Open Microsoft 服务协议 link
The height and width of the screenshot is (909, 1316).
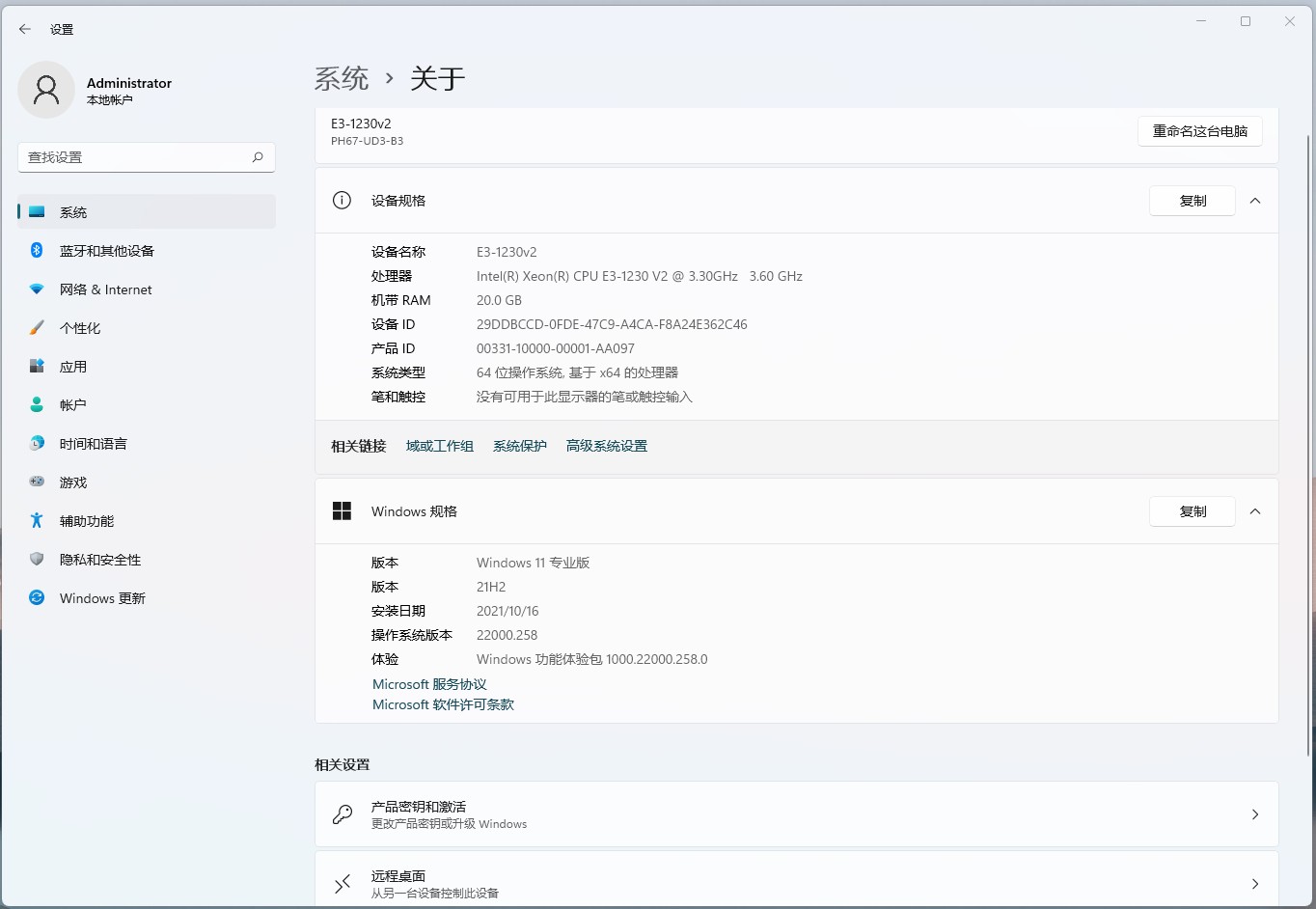429,684
